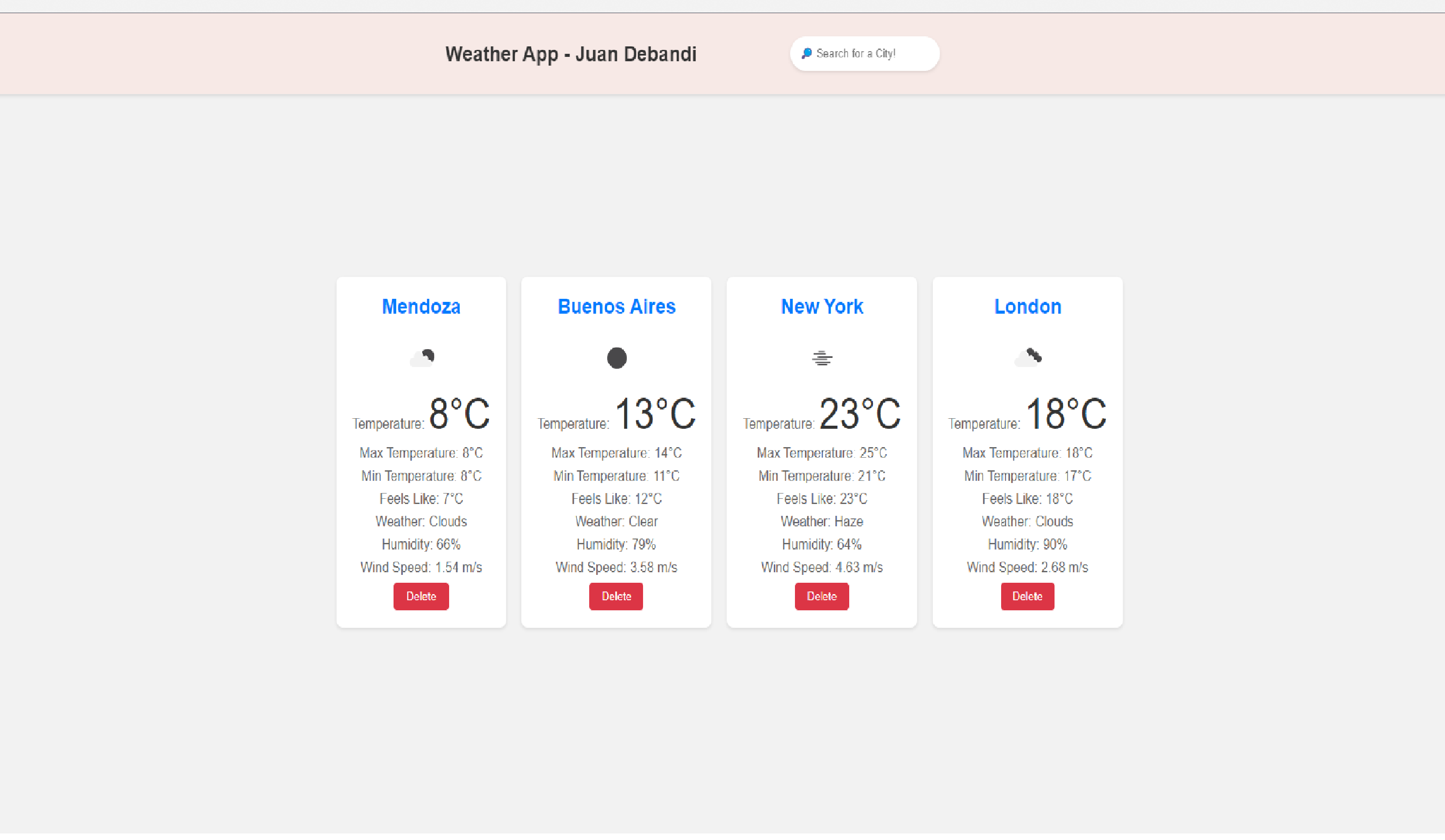Open the Mendoza city link
Viewport: 1445px width, 840px height.
[421, 307]
